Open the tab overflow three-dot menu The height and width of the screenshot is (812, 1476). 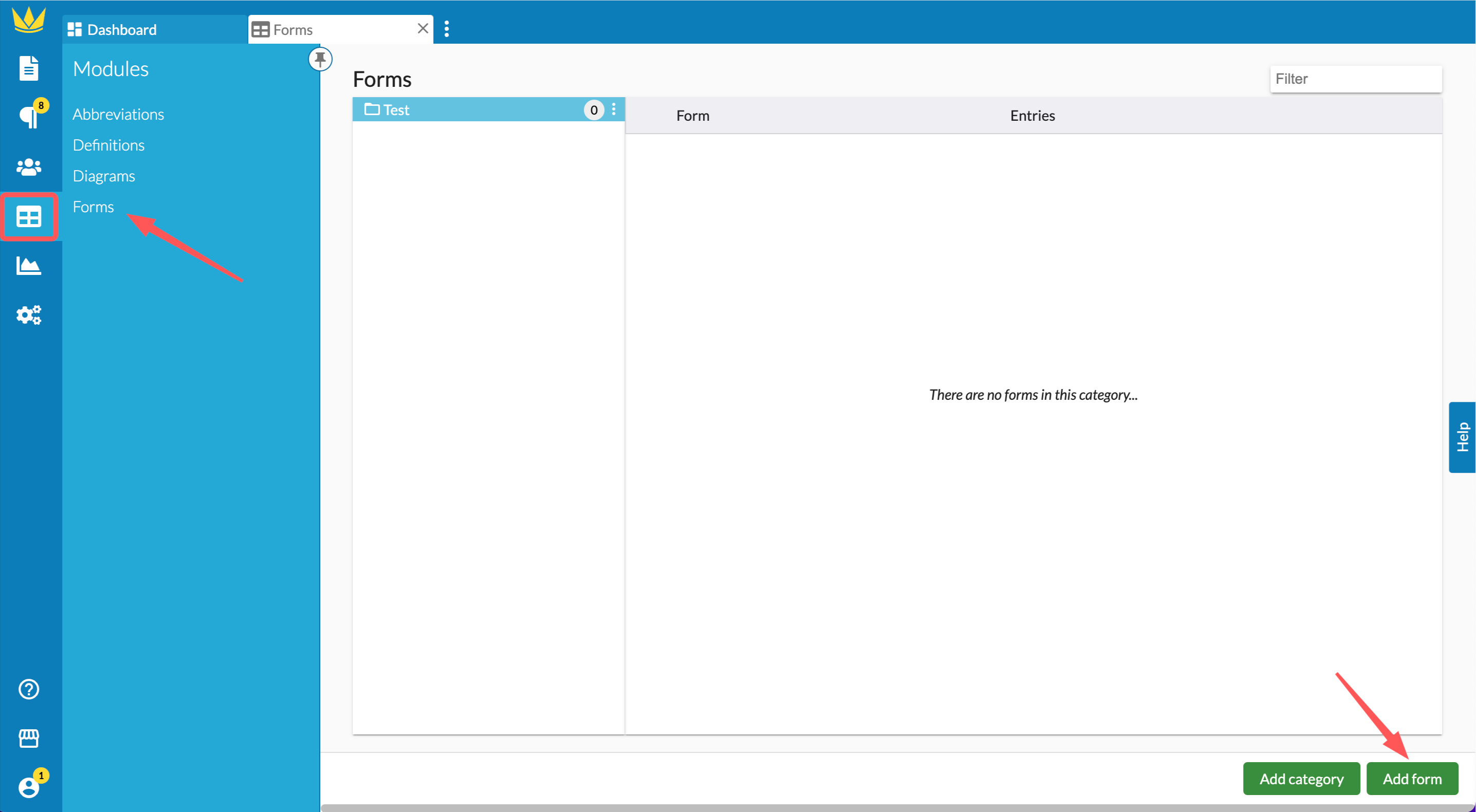coord(447,28)
